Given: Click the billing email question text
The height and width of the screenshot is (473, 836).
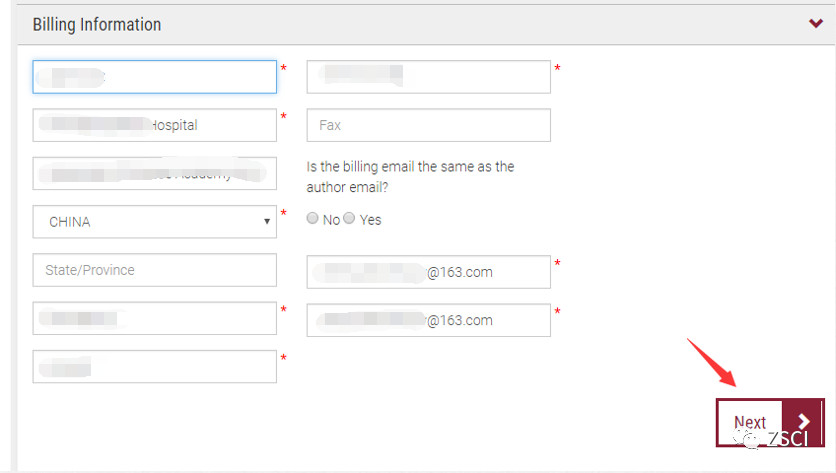Looking at the screenshot, I should click(x=410, y=175).
